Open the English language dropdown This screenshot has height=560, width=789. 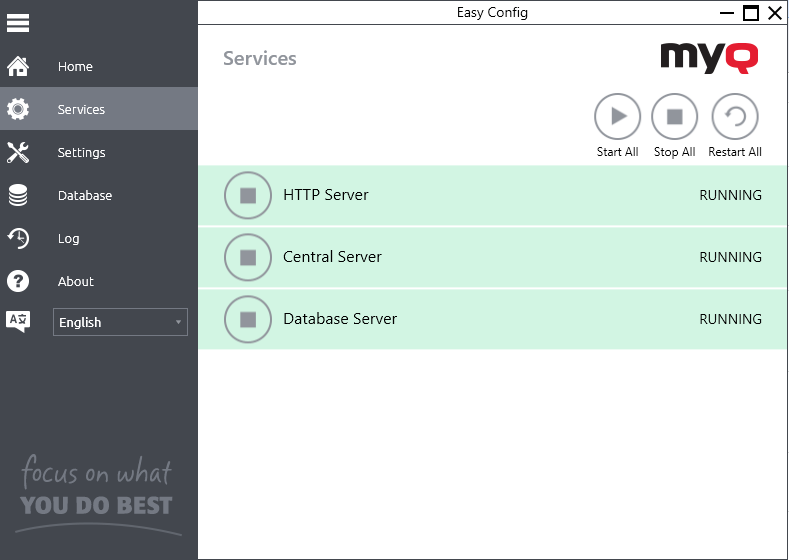[x=120, y=322]
